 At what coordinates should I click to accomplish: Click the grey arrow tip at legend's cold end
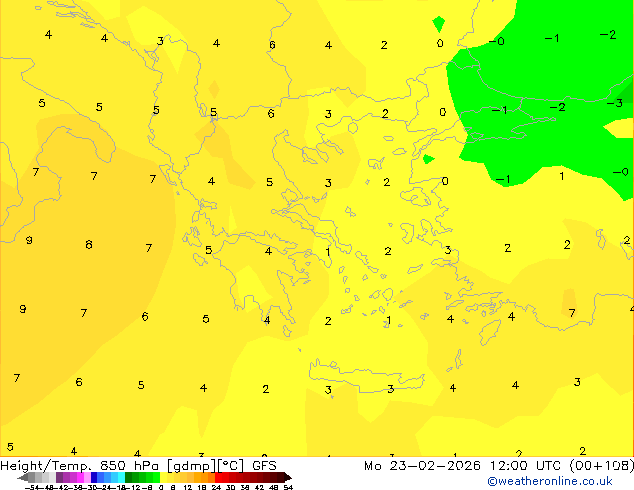point(23,477)
